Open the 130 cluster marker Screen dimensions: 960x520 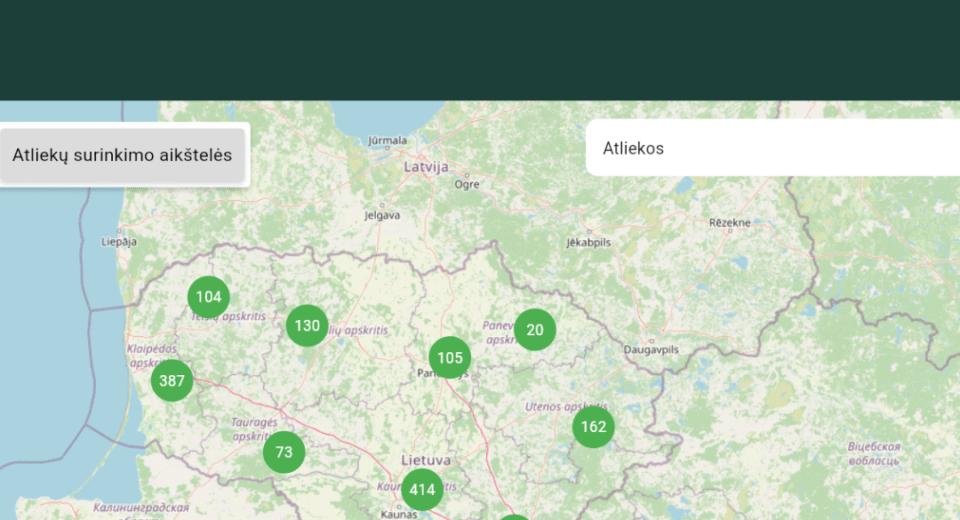pyautogui.click(x=307, y=326)
